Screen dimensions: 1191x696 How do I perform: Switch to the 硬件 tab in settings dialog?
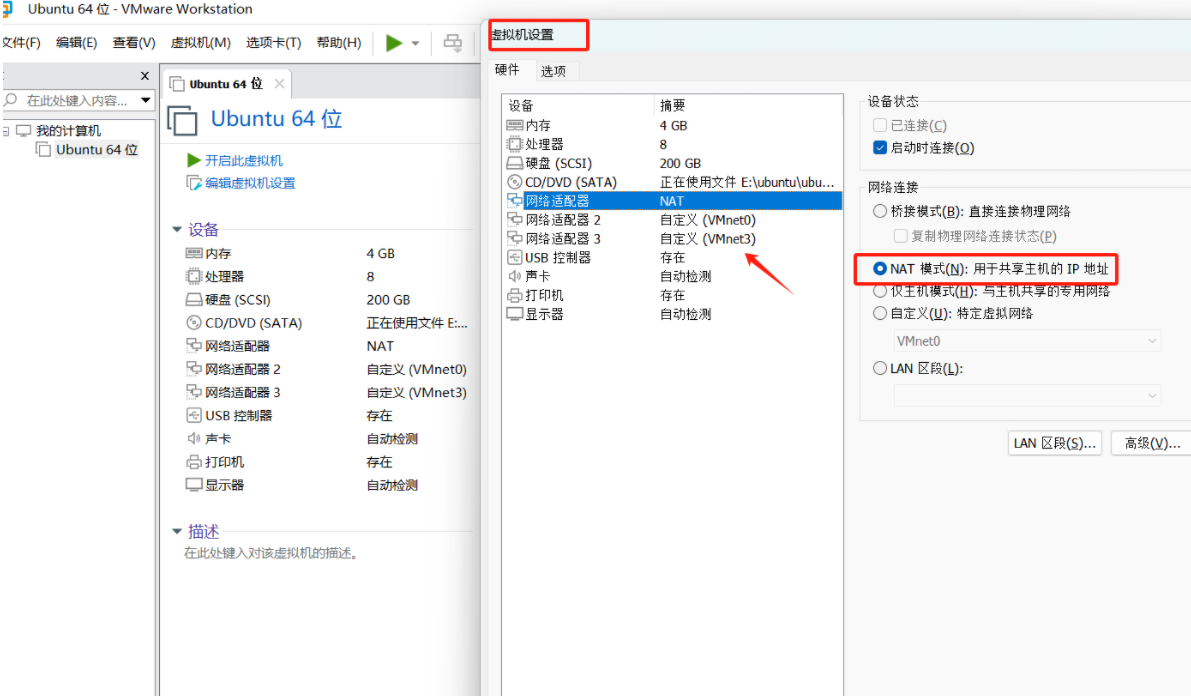pyautogui.click(x=507, y=70)
